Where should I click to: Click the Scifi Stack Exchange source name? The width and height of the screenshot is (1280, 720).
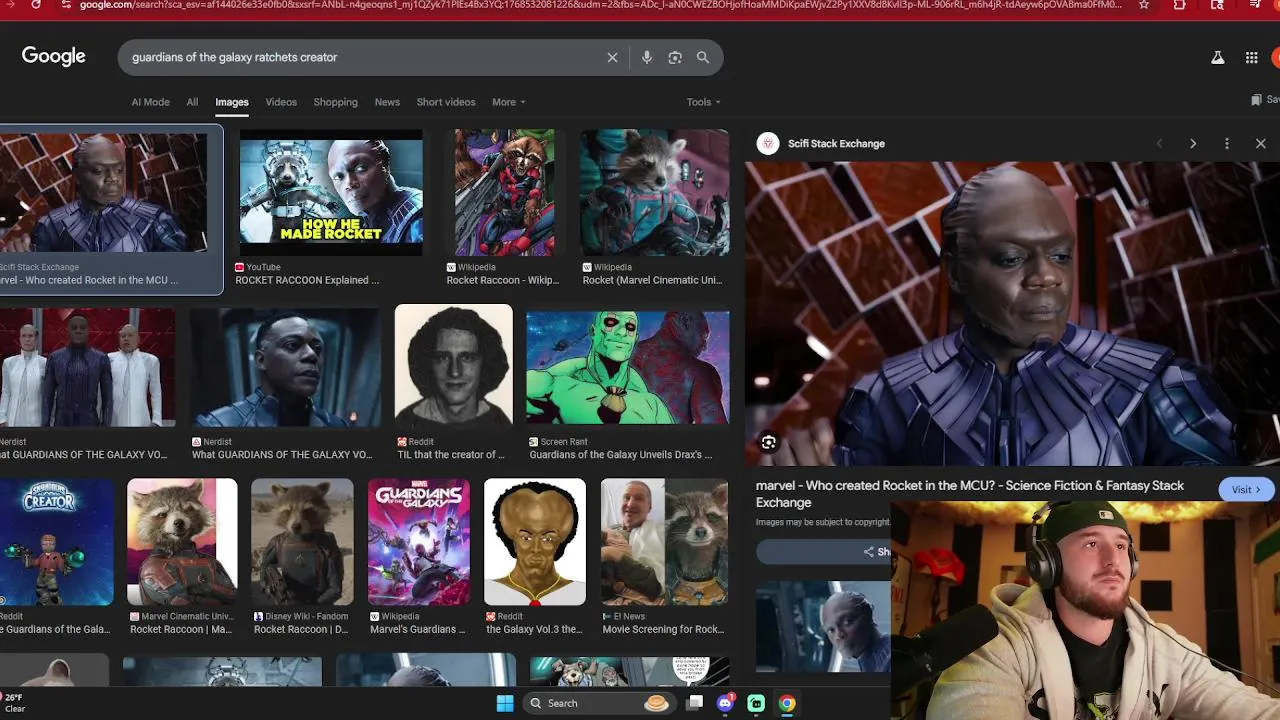[x=836, y=144]
